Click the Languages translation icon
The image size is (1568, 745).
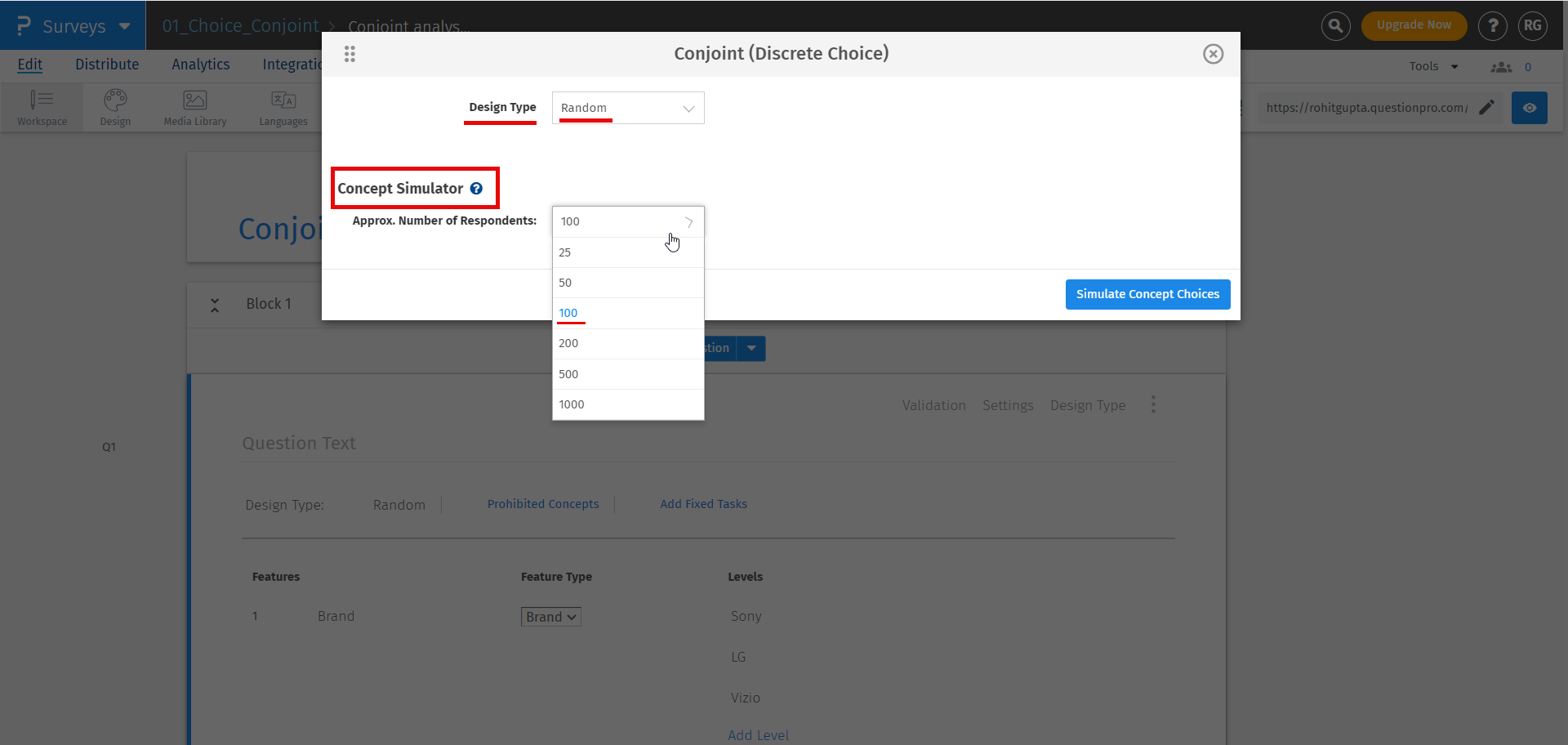[283, 108]
